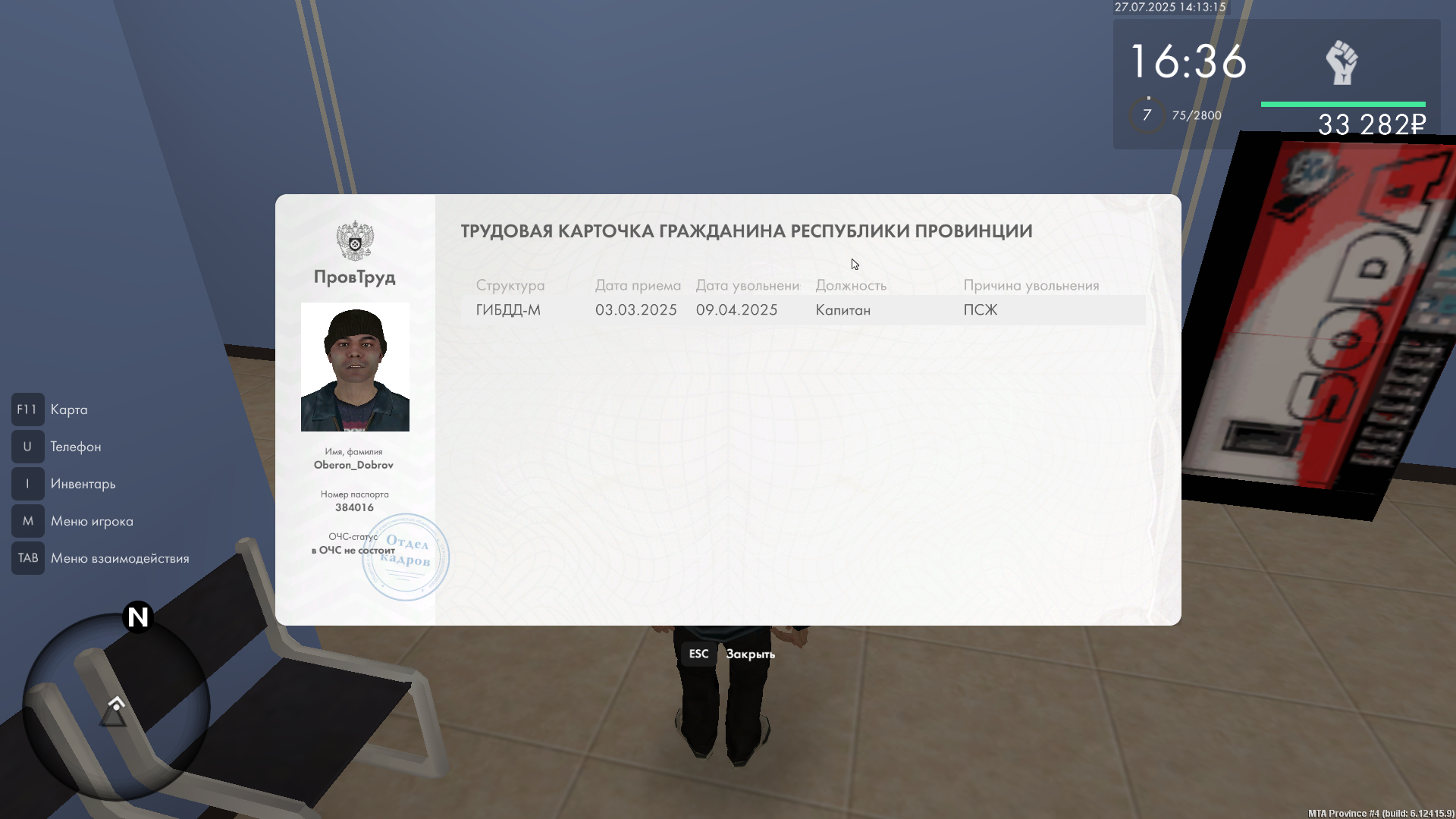Click the ПровТруд coat of arms emblem
1456x819 pixels.
(x=355, y=240)
